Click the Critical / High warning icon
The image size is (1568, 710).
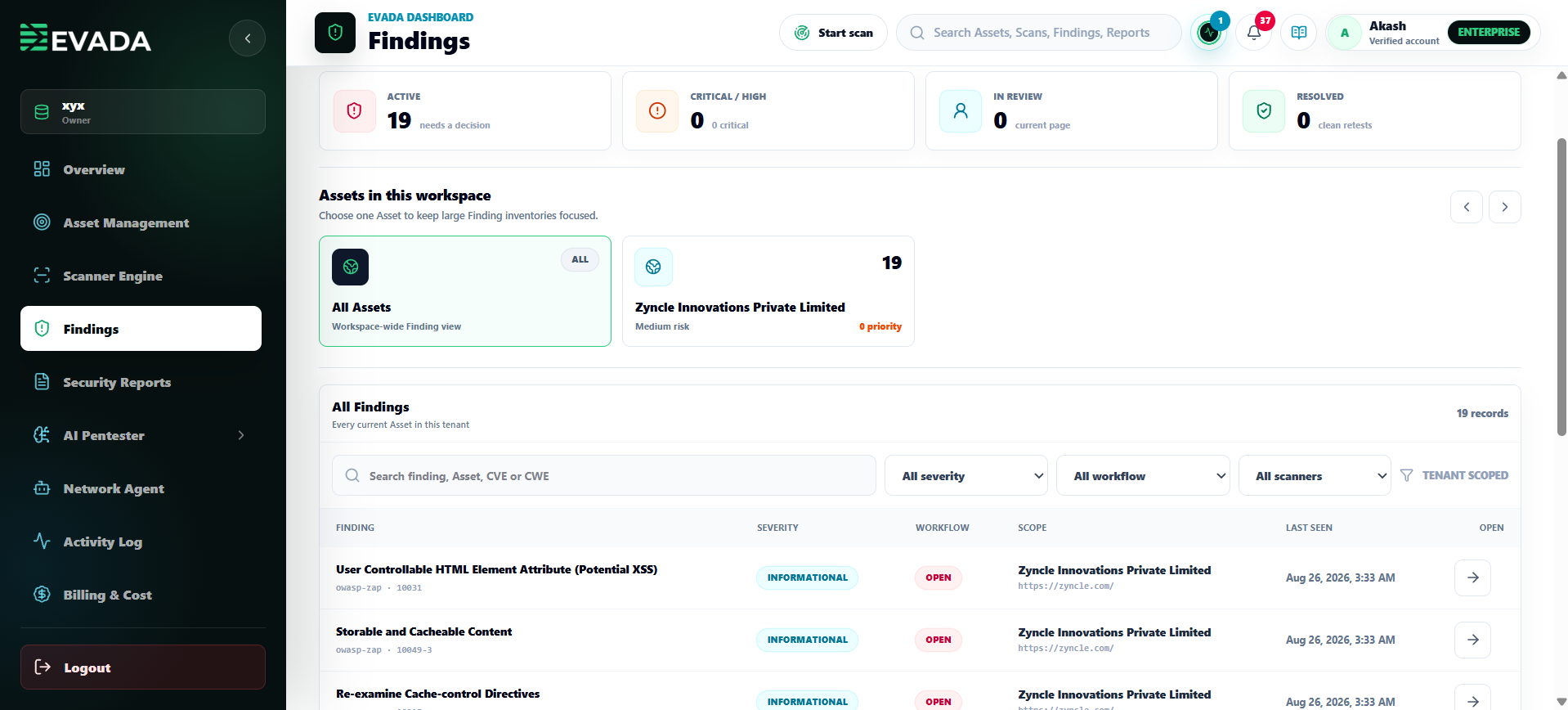(x=657, y=110)
